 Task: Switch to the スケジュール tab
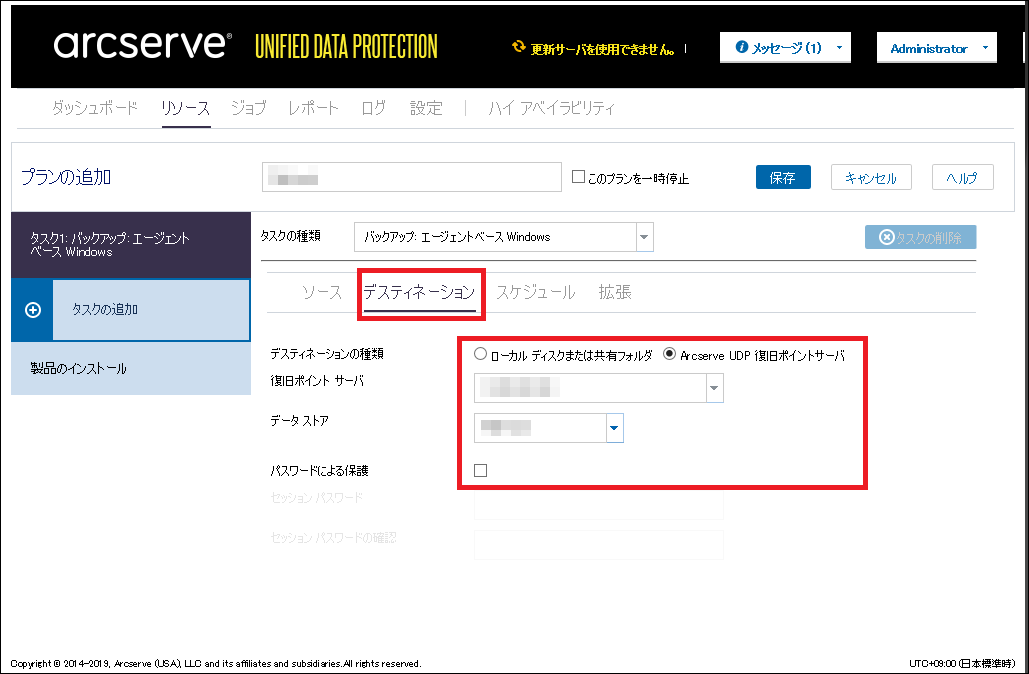pyautogui.click(x=536, y=292)
